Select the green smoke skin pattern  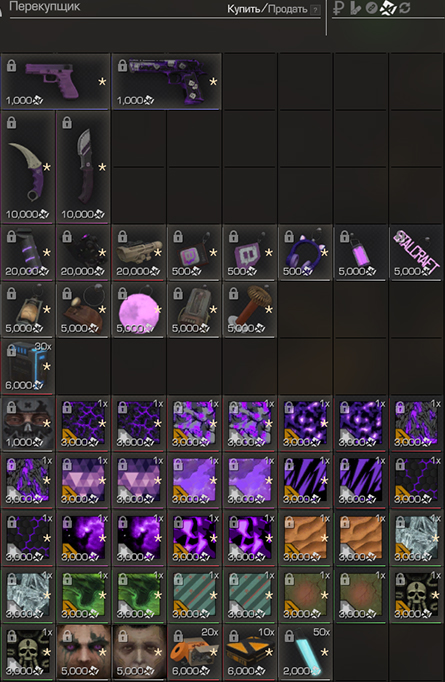click(83, 595)
